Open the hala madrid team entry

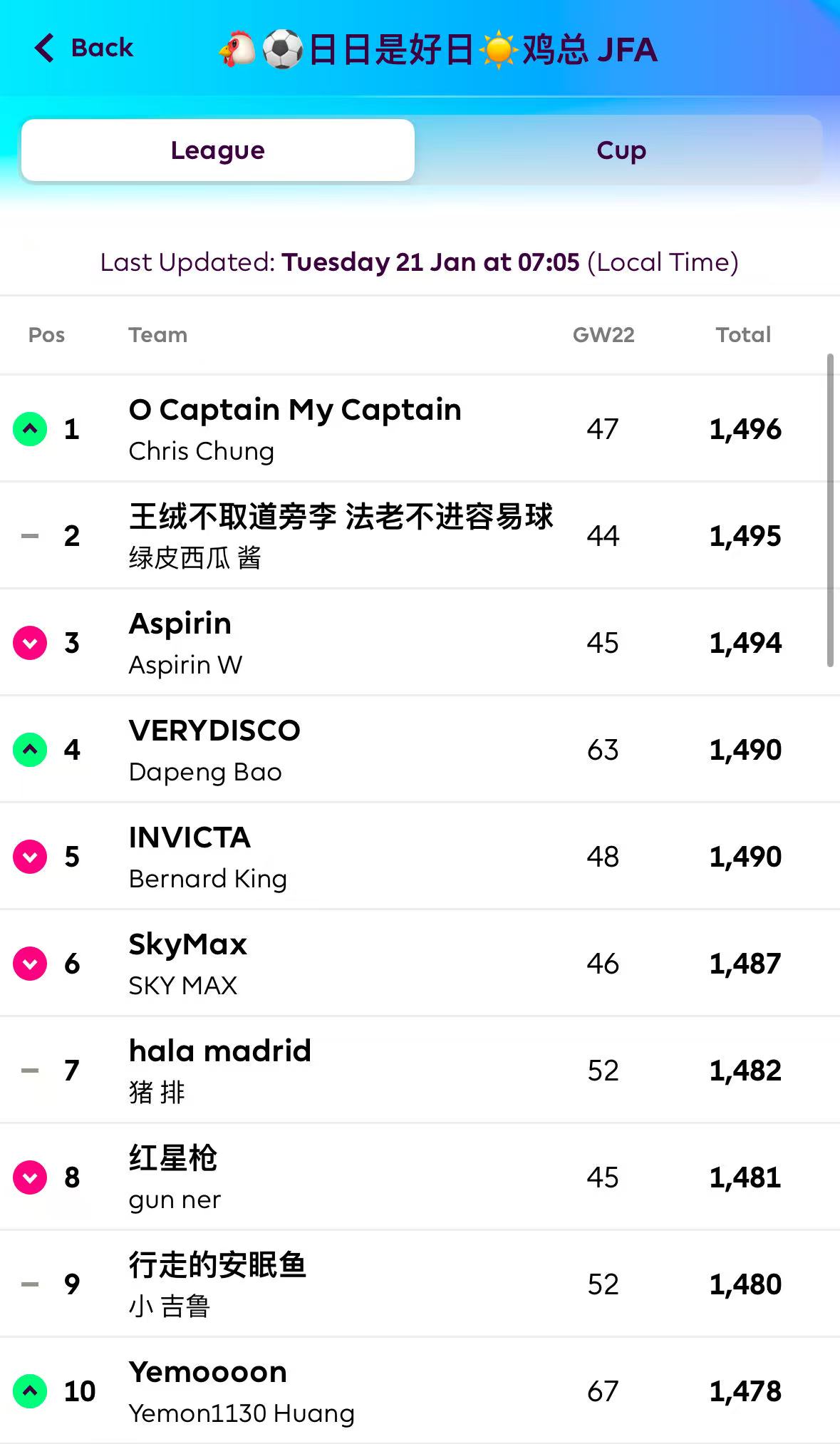point(220,1052)
